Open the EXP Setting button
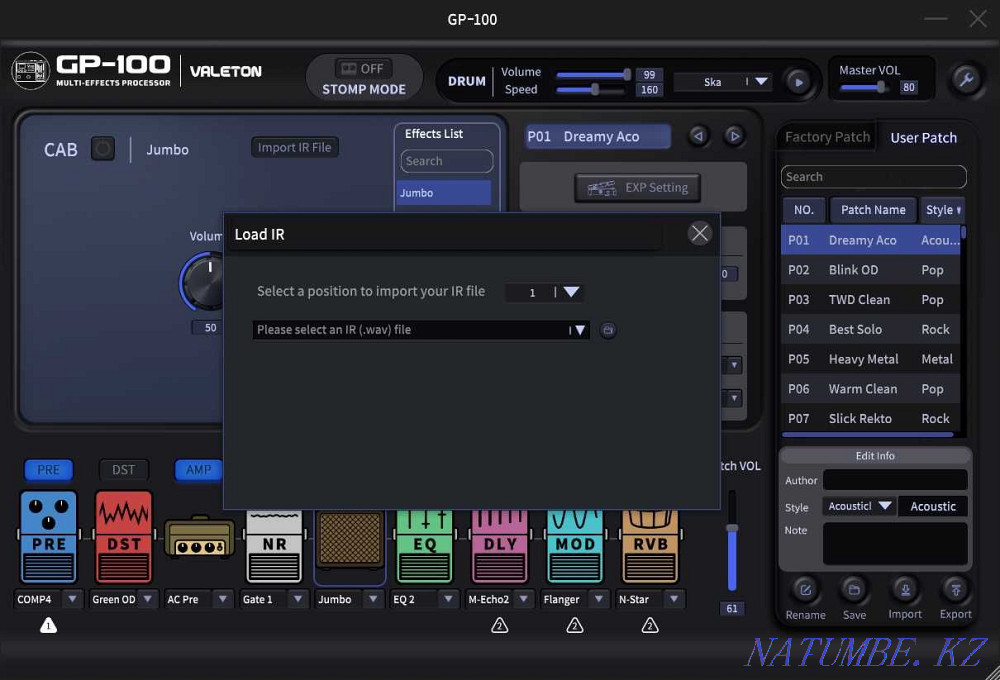1000x680 pixels. [636, 187]
